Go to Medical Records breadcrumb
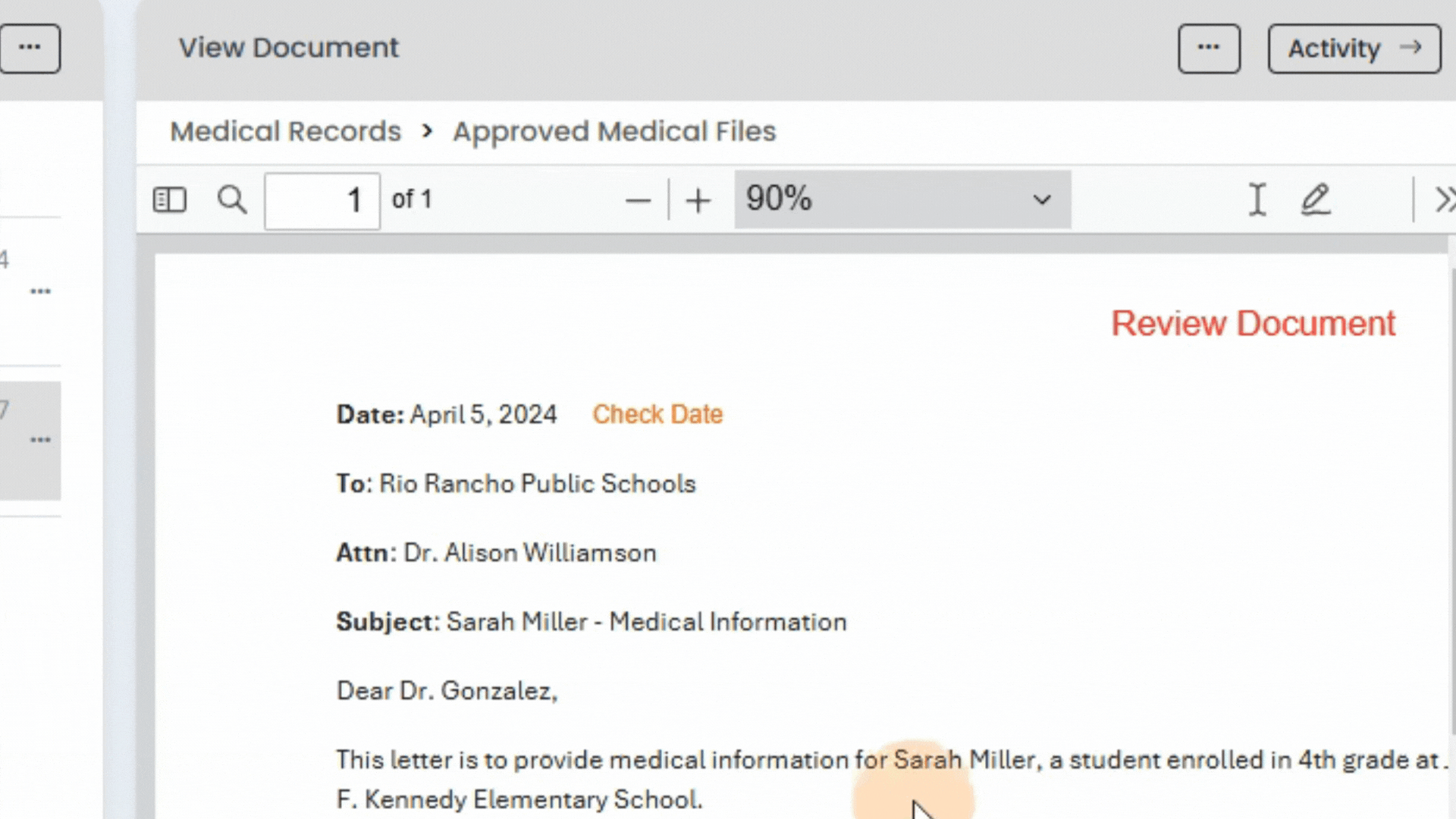1456x819 pixels. coord(285,131)
